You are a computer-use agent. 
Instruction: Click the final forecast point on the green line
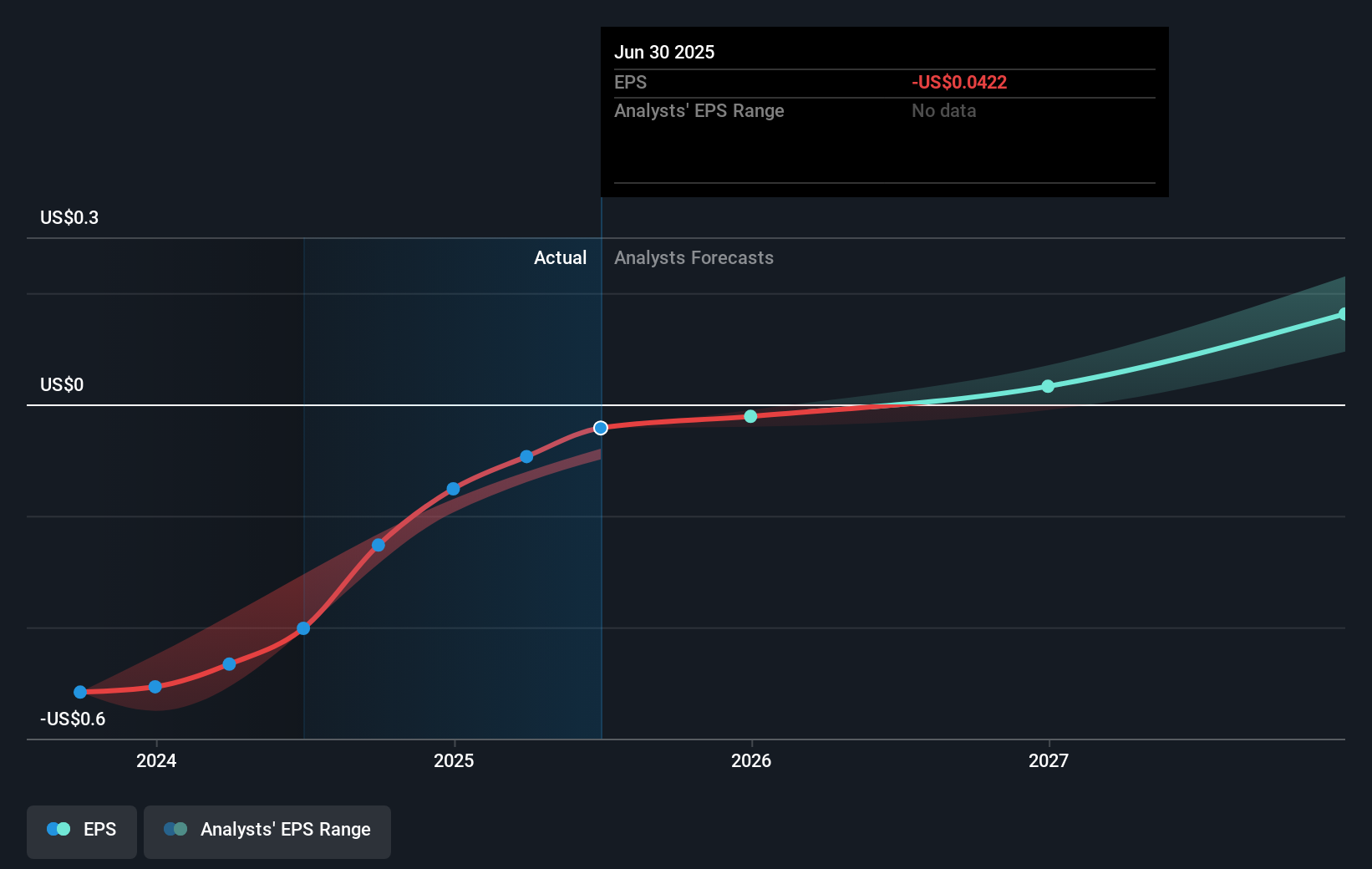tap(1343, 313)
